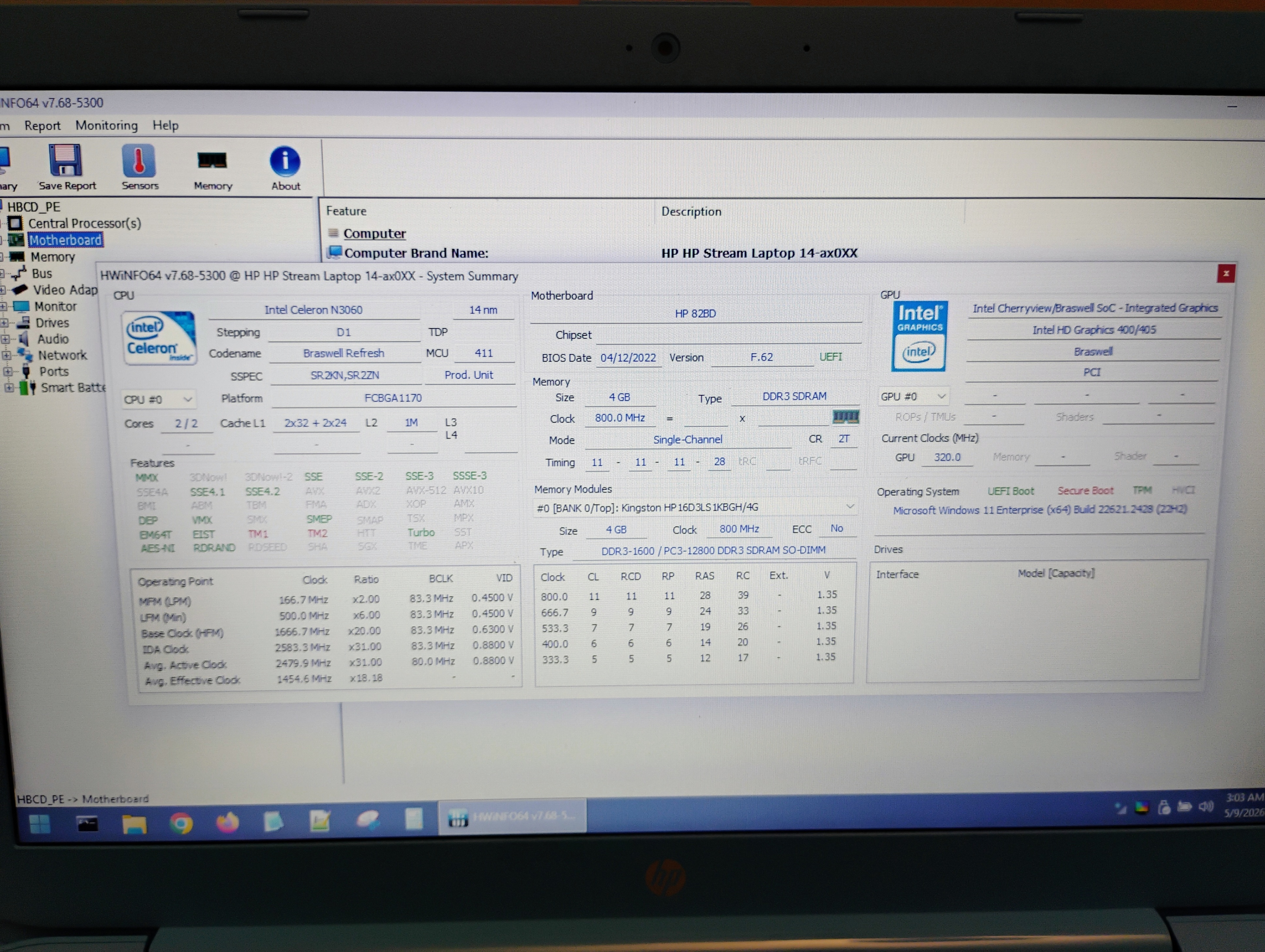Click the Feature column header
This screenshot has width=1265, height=952.
[x=346, y=211]
